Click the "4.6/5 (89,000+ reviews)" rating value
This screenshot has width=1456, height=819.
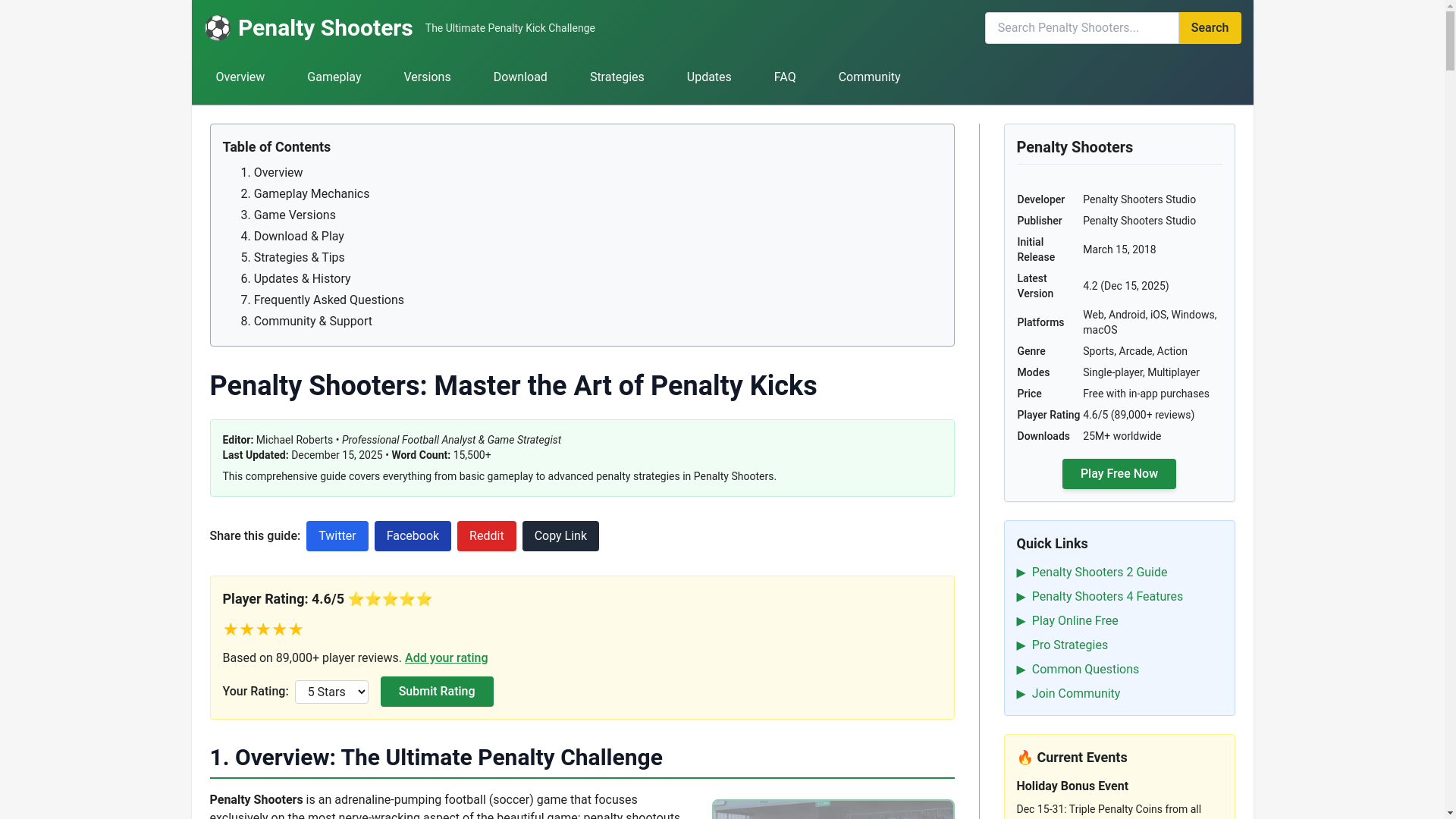1138,415
